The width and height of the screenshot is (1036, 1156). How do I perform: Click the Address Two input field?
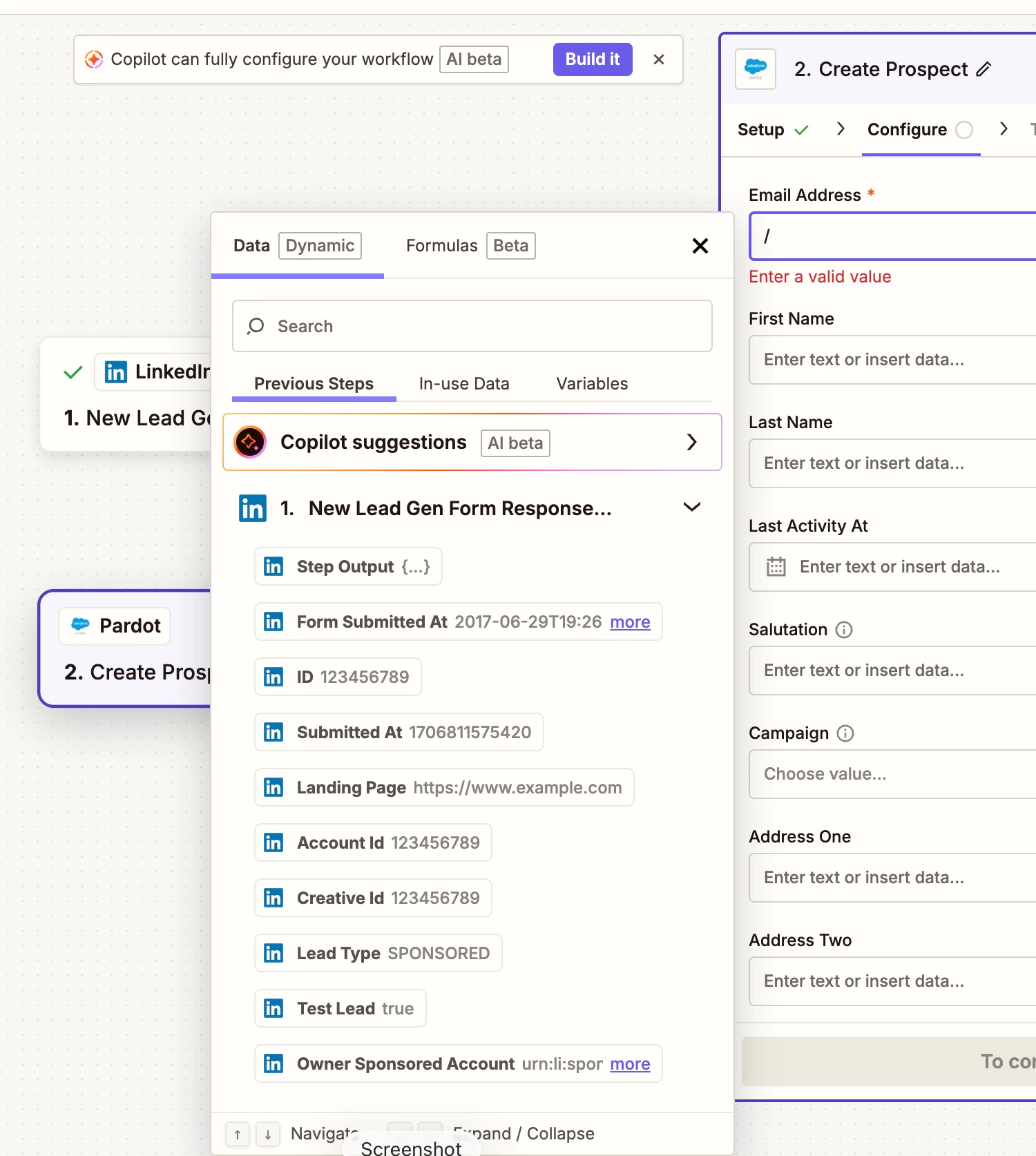coord(892,981)
